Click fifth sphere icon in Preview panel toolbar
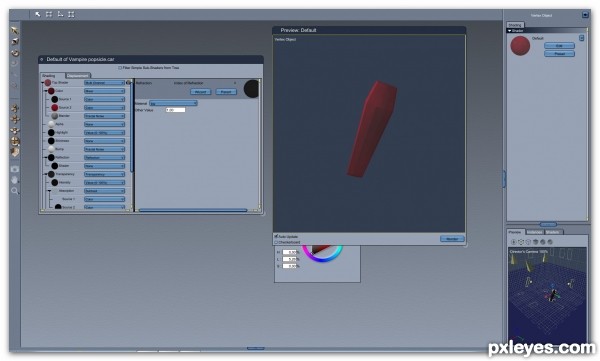 (x=543, y=242)
